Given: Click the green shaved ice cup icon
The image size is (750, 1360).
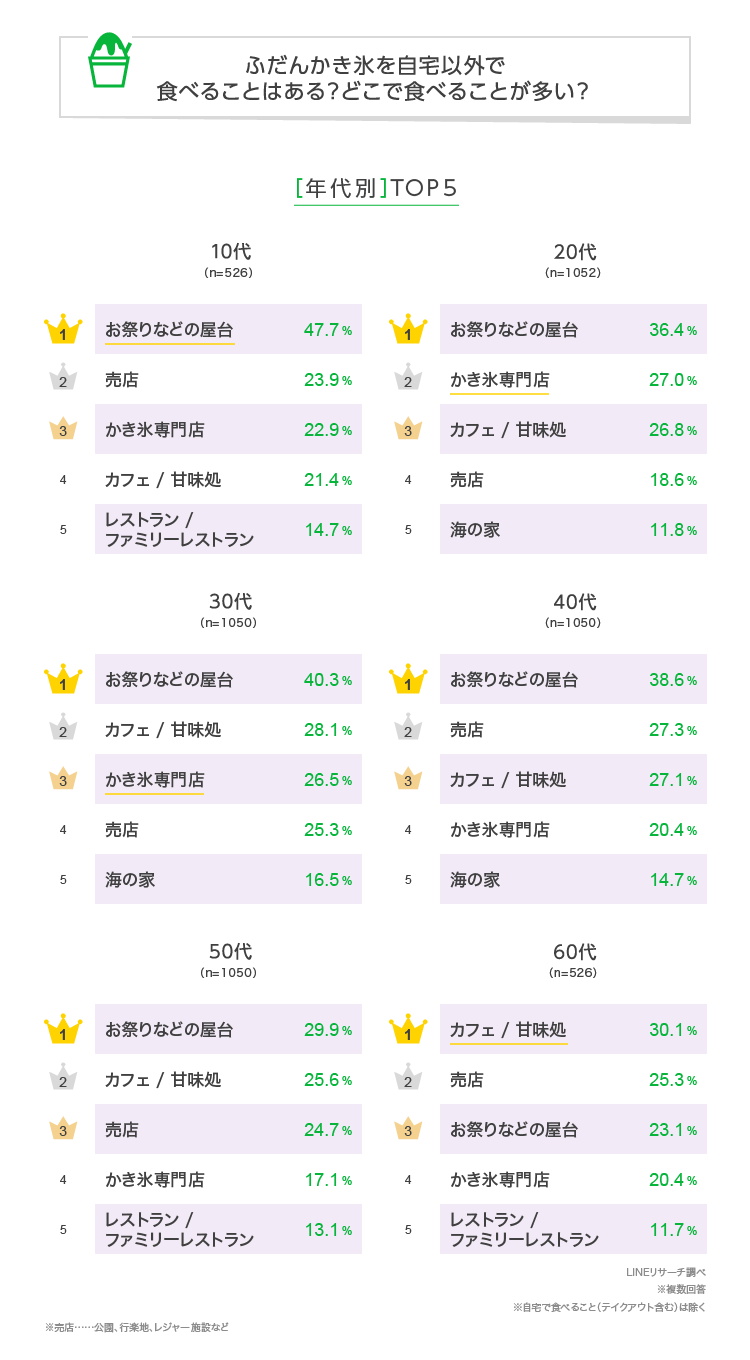Looking at the screenshot, I should (x=109, y=61).
